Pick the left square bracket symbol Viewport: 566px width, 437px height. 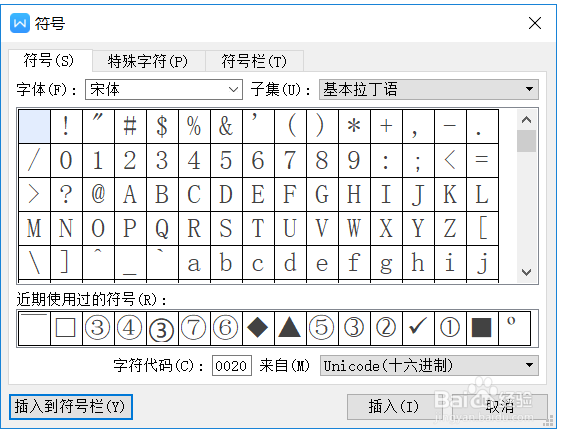482,229
